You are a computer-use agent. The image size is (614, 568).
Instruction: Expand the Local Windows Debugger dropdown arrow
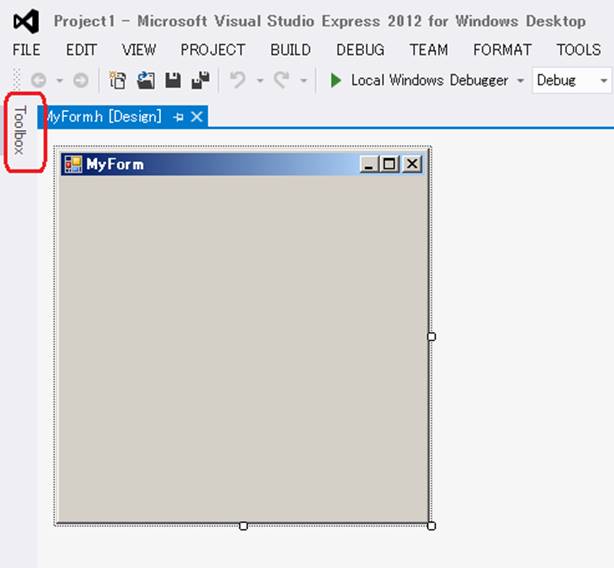tap(521, 81)
